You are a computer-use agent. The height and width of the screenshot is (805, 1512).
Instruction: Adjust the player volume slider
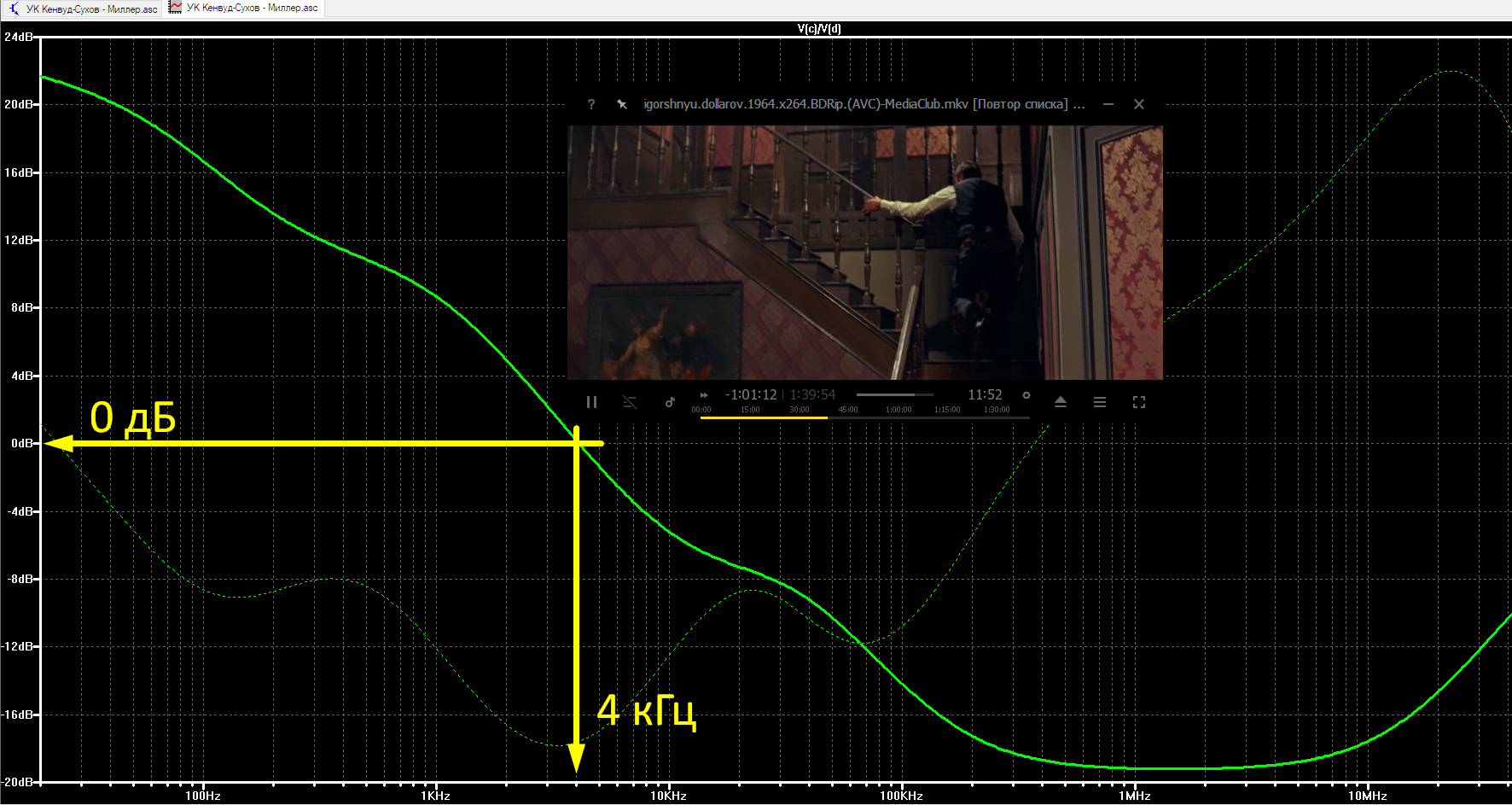(894, 394)
